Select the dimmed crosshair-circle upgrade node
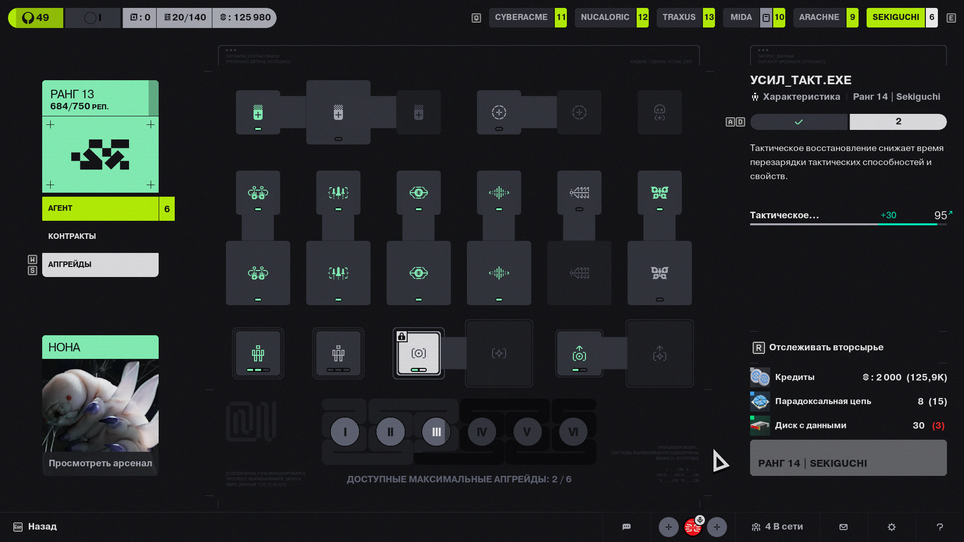 tap(579, 112)
